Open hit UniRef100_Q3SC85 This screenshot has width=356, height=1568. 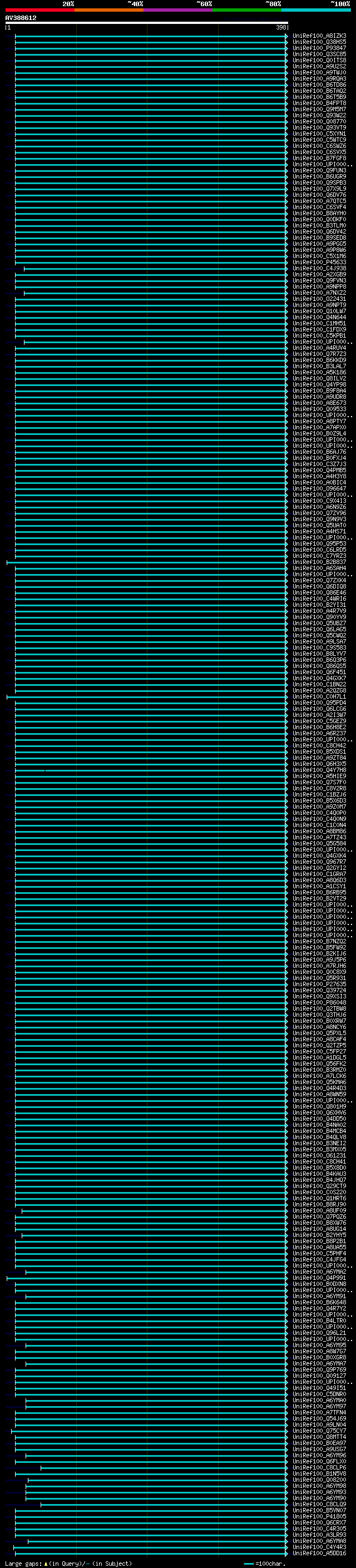319,54
